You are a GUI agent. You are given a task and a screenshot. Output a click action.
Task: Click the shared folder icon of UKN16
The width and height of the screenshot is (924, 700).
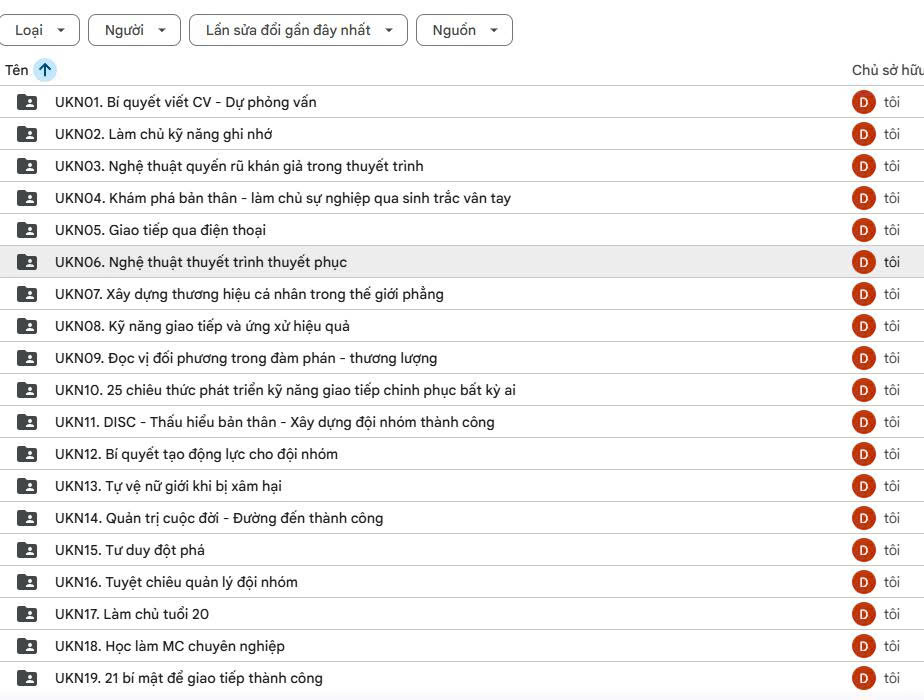[27, 582]
